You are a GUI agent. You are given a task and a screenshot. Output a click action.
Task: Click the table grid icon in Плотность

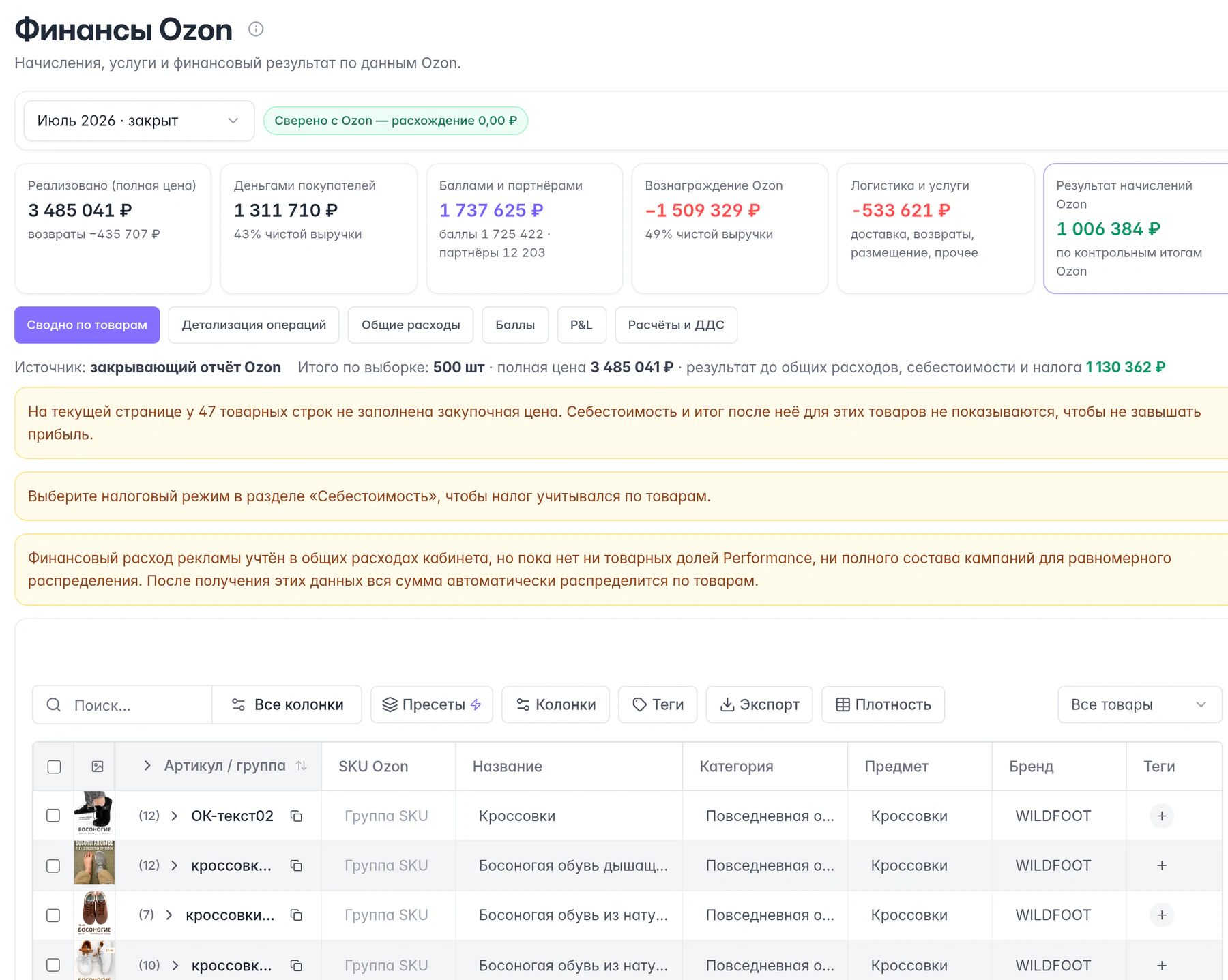tap(843, 704)
